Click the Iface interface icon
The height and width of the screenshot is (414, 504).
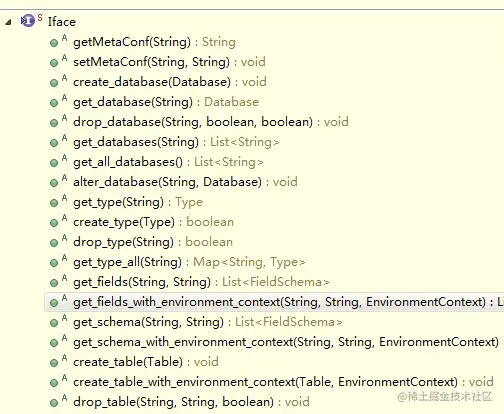tap(28, 21)
